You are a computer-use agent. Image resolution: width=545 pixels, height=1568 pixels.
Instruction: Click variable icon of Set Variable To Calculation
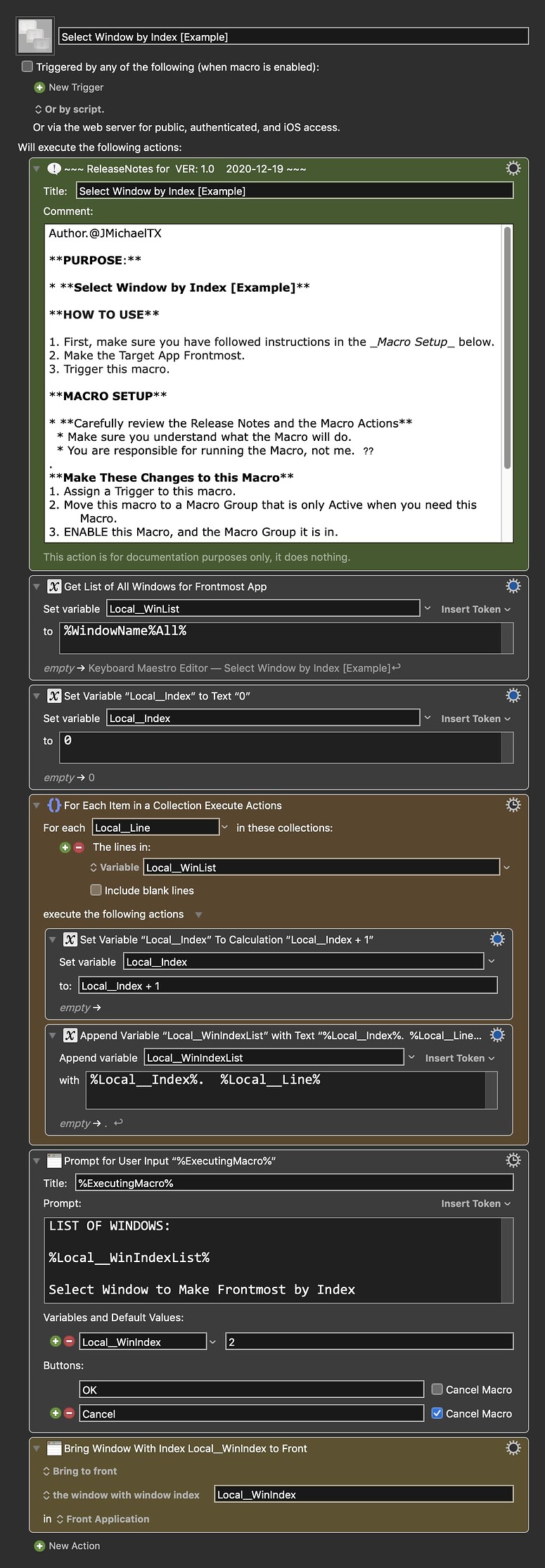[x=70, y=939]
